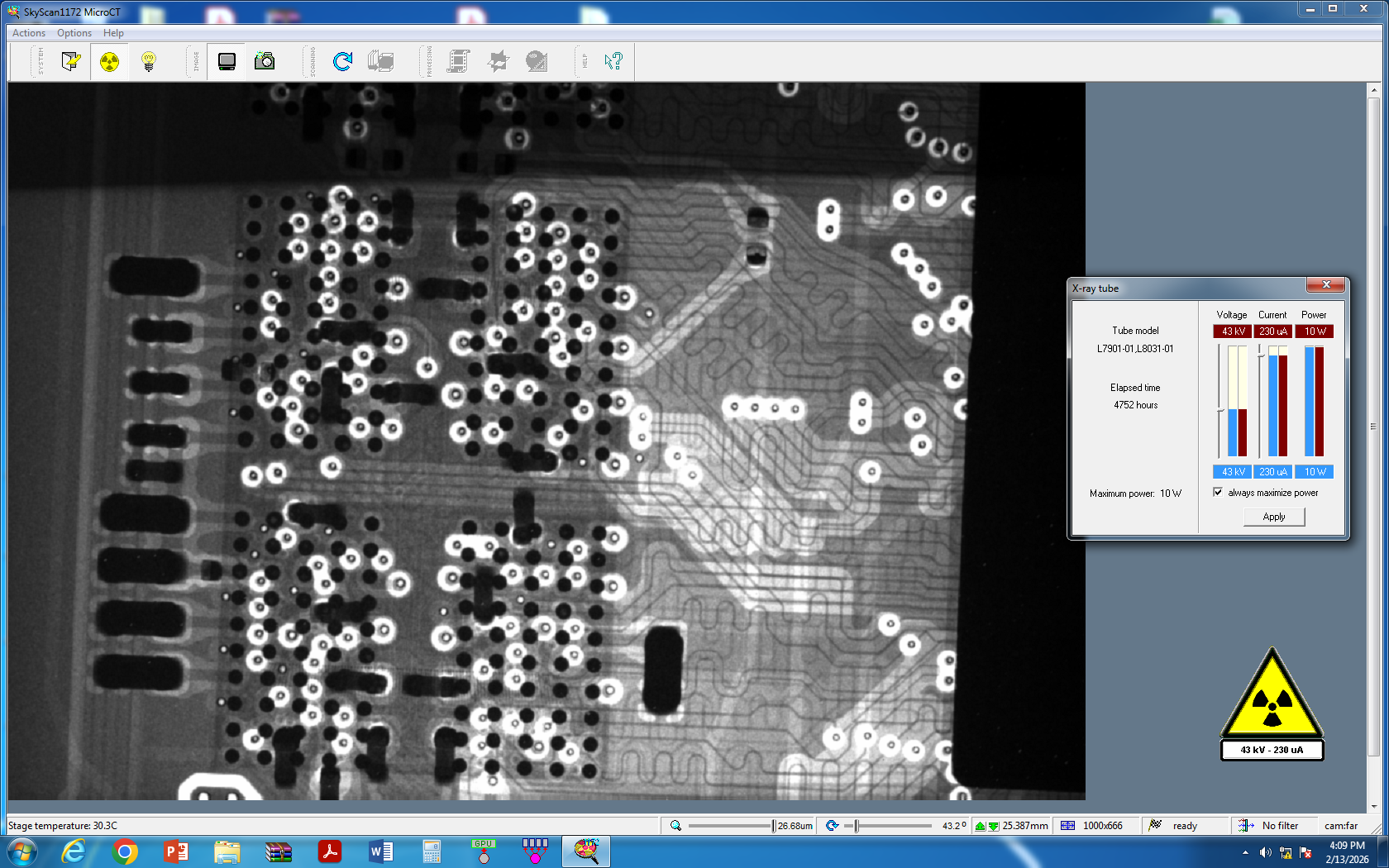This screenshot has width=1389, height=868.
Task: Toggle the video image monitor icon
Action: (227, 61)
